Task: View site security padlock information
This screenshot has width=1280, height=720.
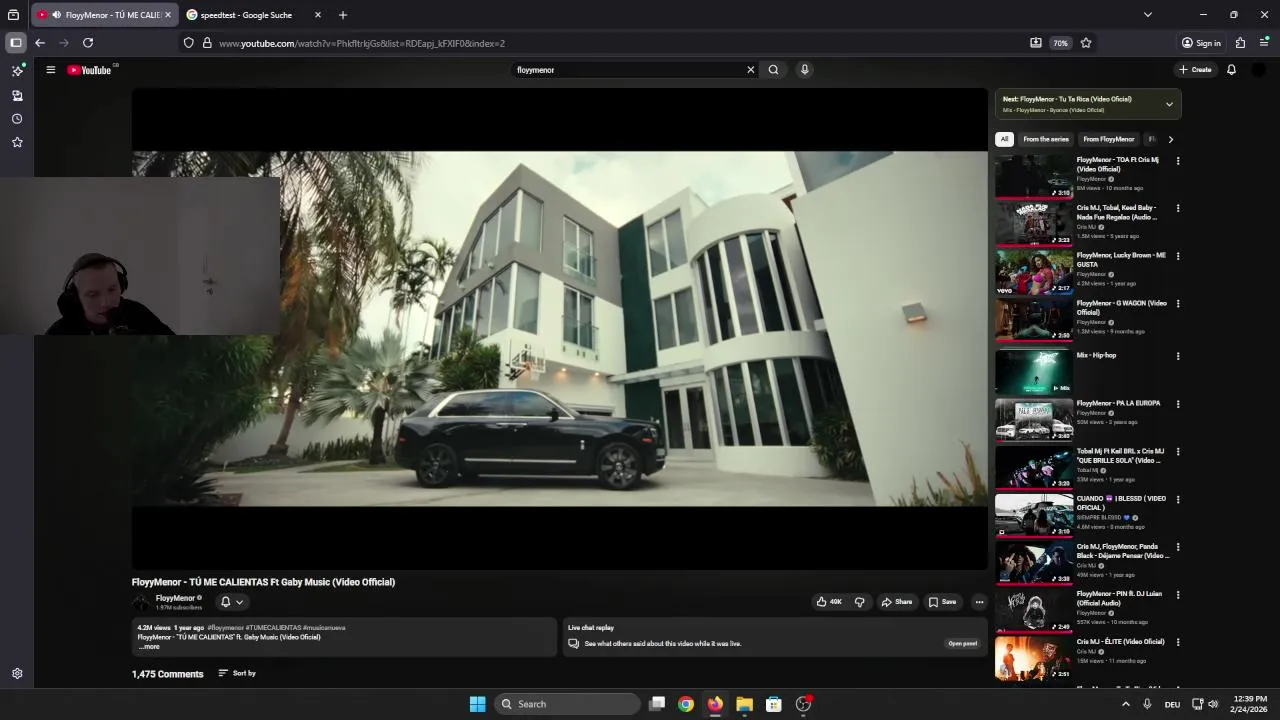Action: pos(207,43)
